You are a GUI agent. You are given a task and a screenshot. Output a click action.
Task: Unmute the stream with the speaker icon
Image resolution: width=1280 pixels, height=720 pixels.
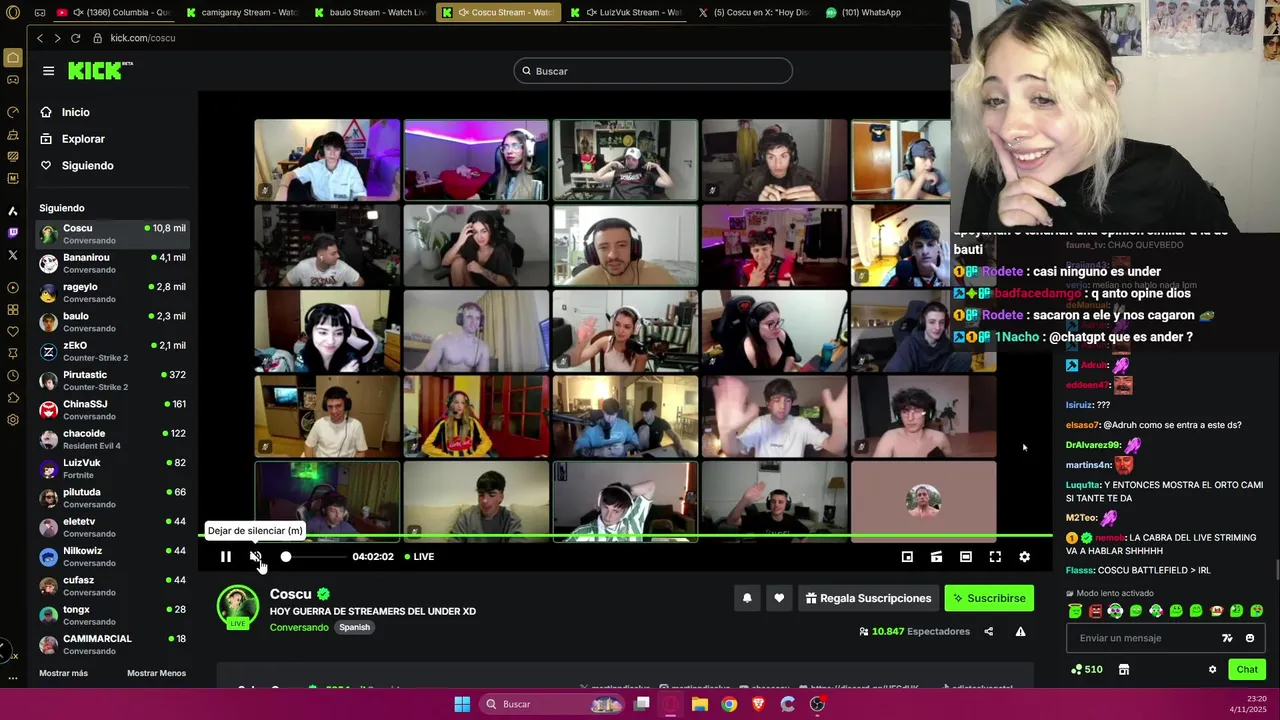click(256, 557)
